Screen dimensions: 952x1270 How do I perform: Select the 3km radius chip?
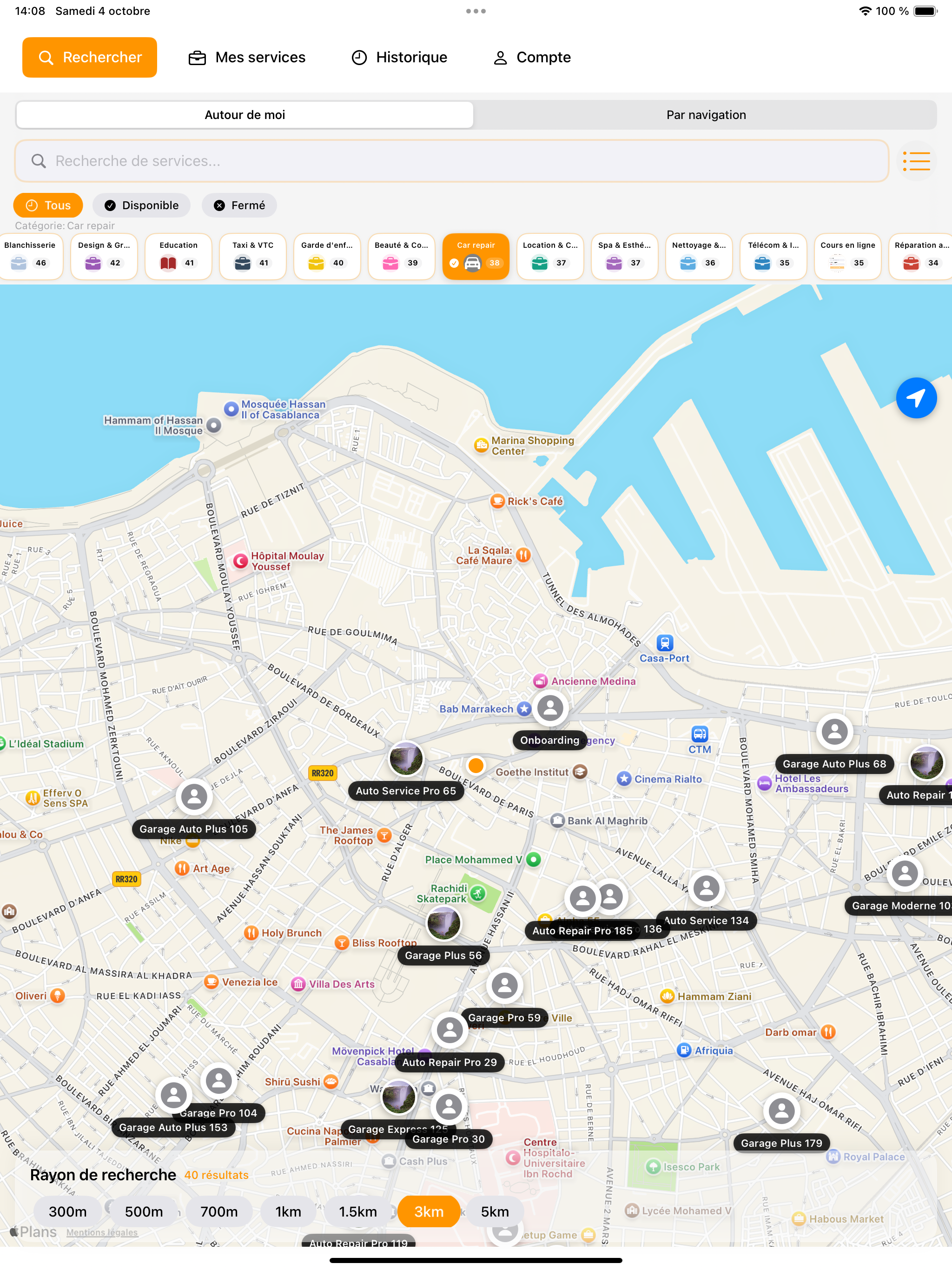tap(429, 1211)
